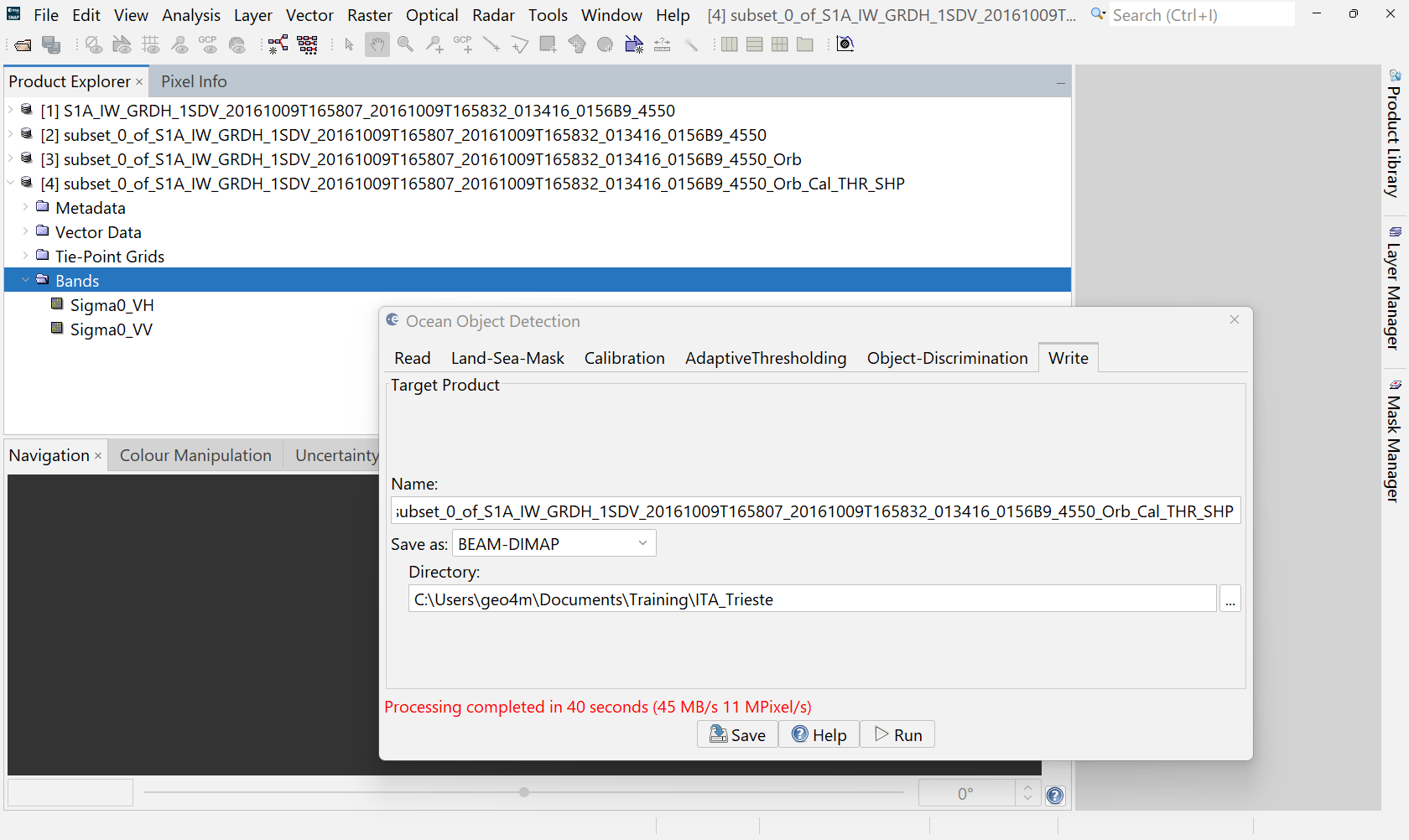Switch to the Calibration tab
Viewport: 1409px width, 840px height.
coord(624,358)
